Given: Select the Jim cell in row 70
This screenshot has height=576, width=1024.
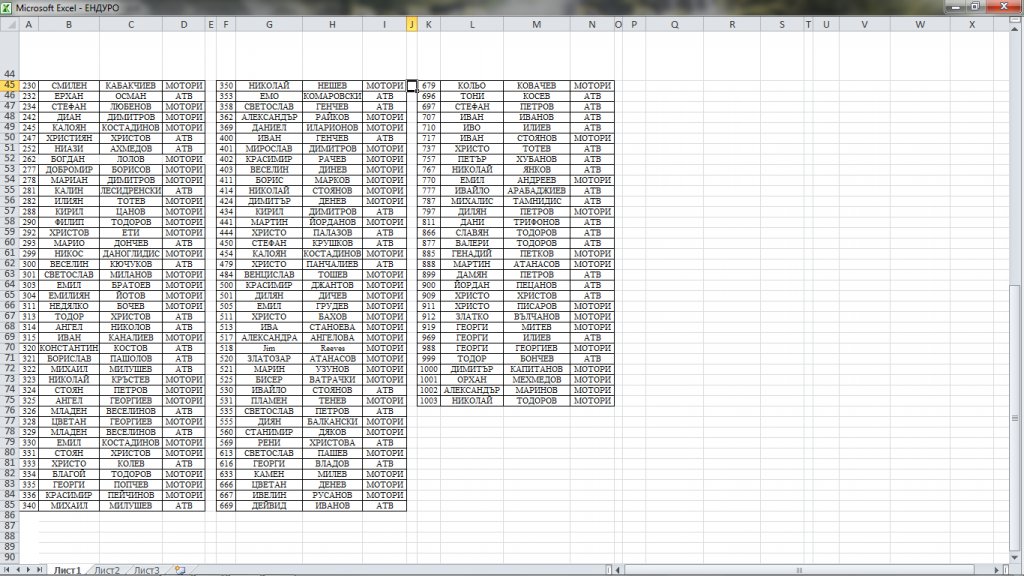Looking at the screenshot, I should (269, 347).
